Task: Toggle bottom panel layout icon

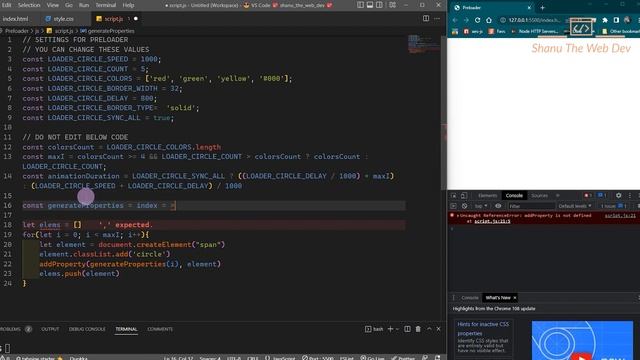Action: (370, 5)
